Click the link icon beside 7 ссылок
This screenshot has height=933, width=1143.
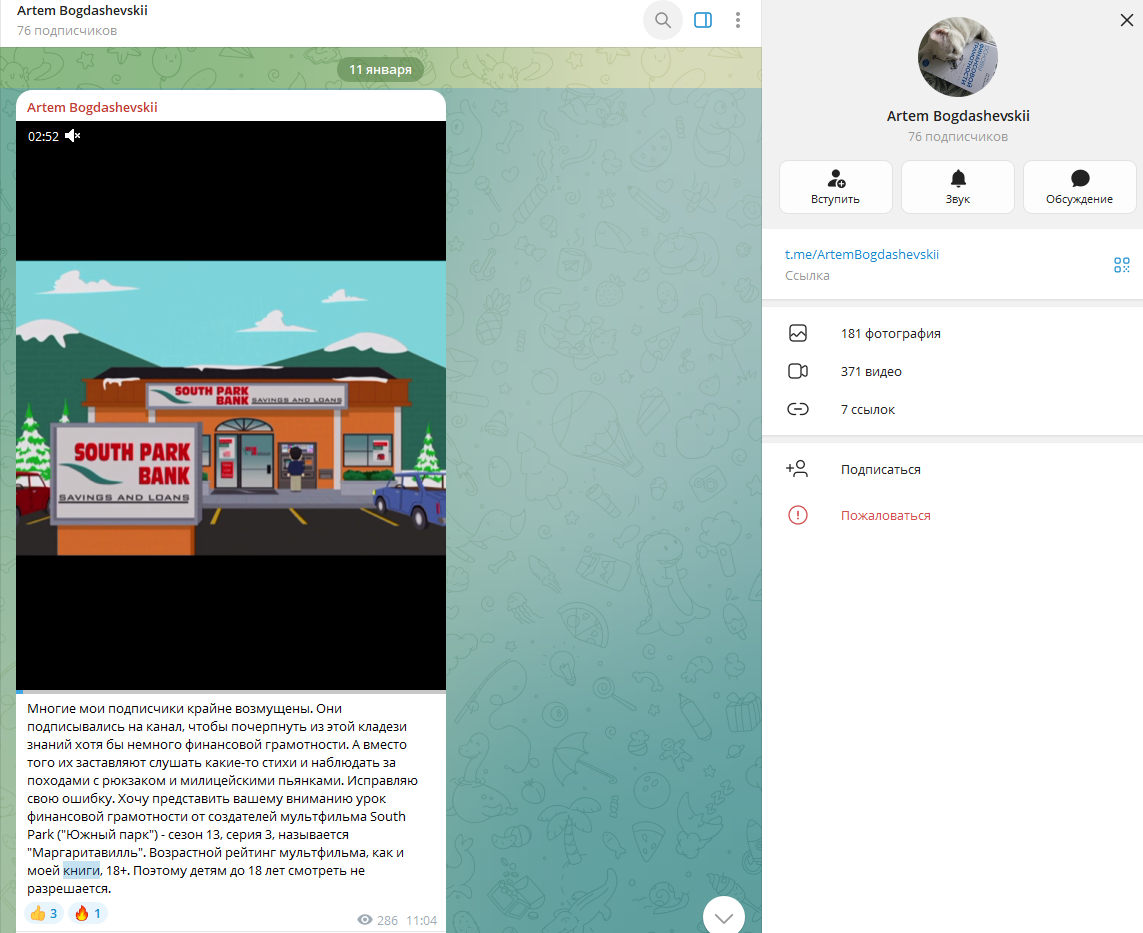click(797, 409)
